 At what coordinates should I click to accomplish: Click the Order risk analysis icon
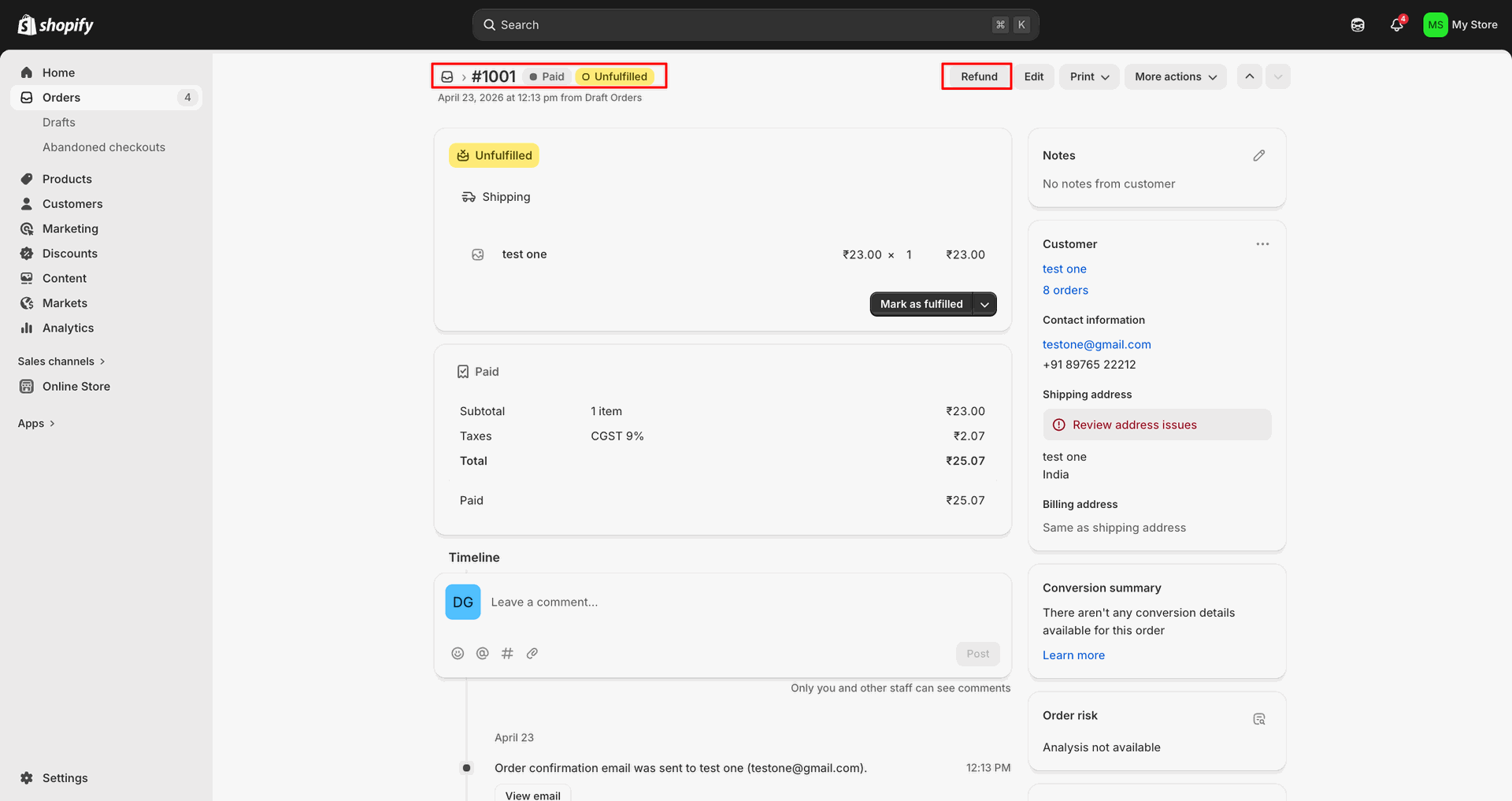[x=1259, y=719]
